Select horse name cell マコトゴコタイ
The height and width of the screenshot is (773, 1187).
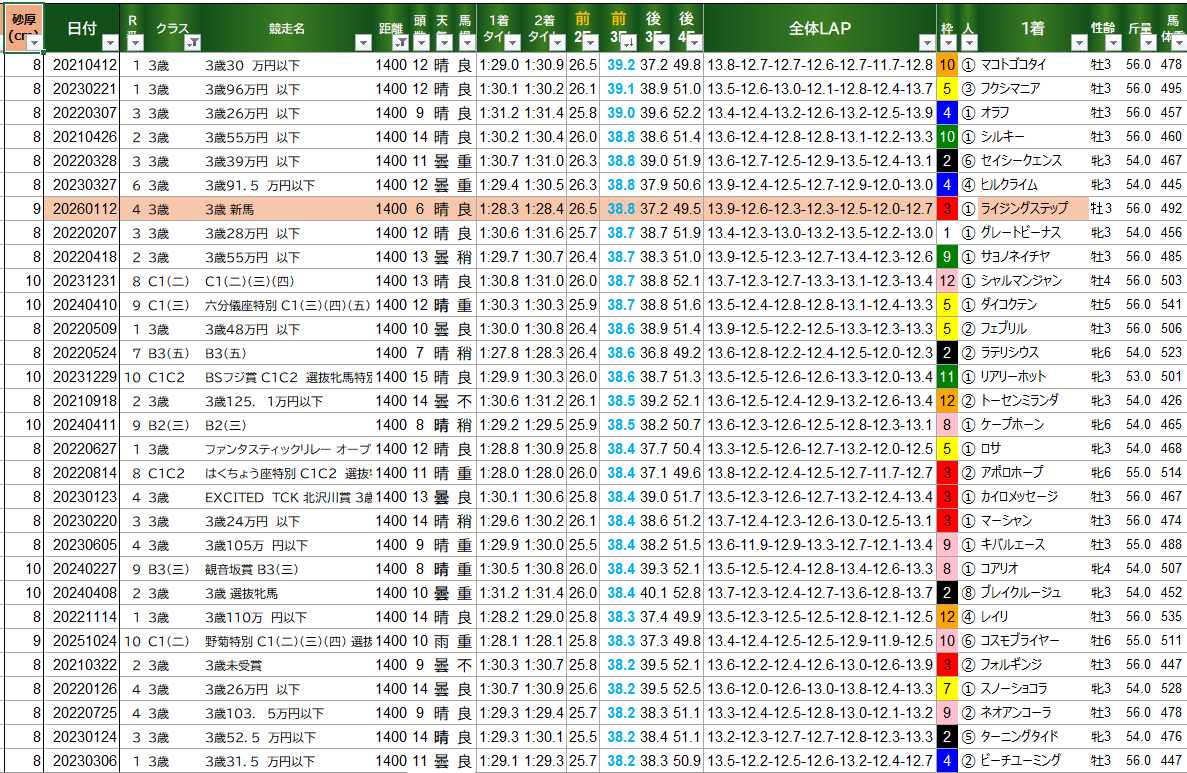1033,65
